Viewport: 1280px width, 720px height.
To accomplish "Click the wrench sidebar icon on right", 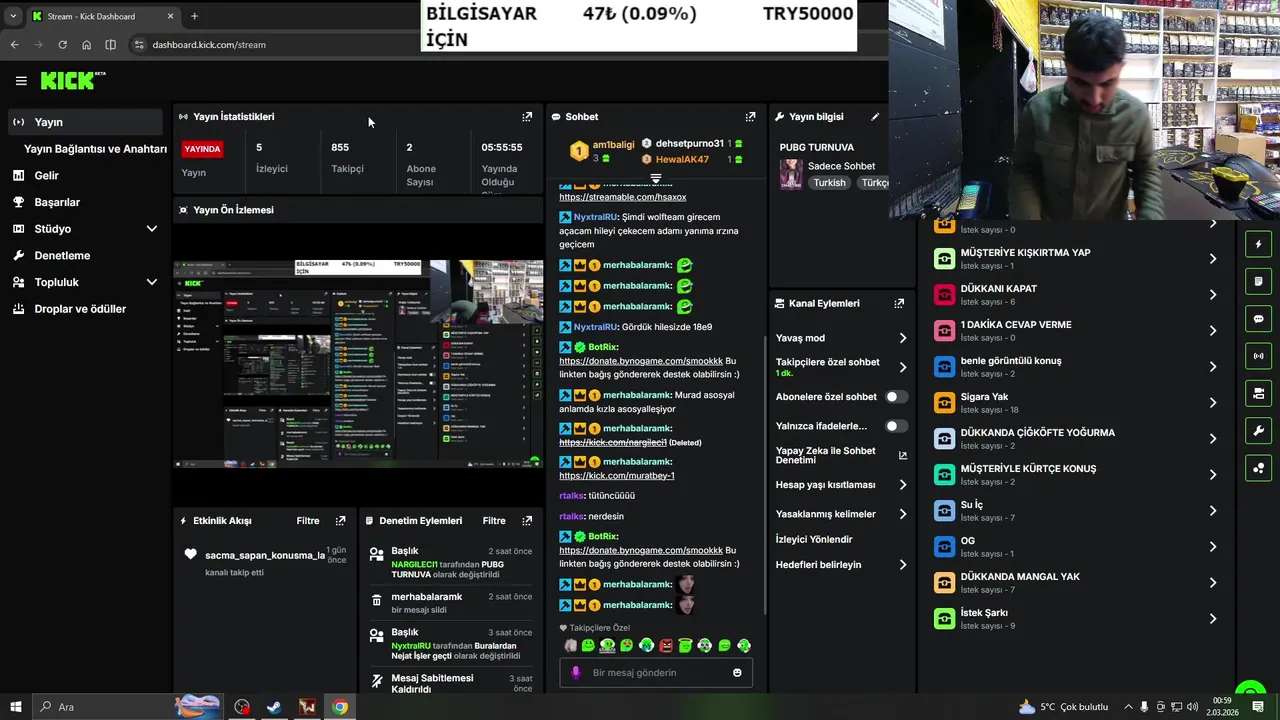I will [1259, 431].
